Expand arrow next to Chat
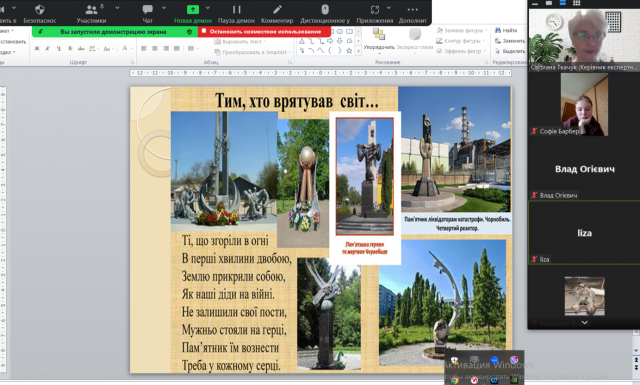640x385 pixels. (164, 8)
